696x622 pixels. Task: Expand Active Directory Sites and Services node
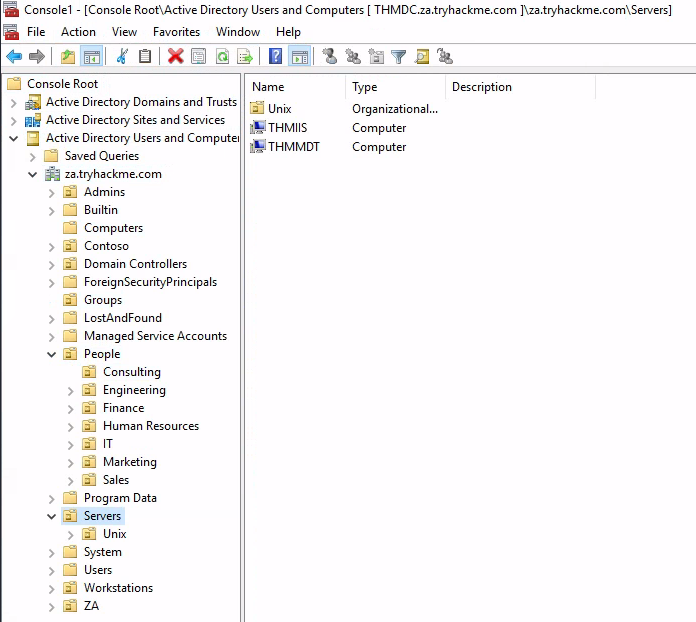coord(14,121)
